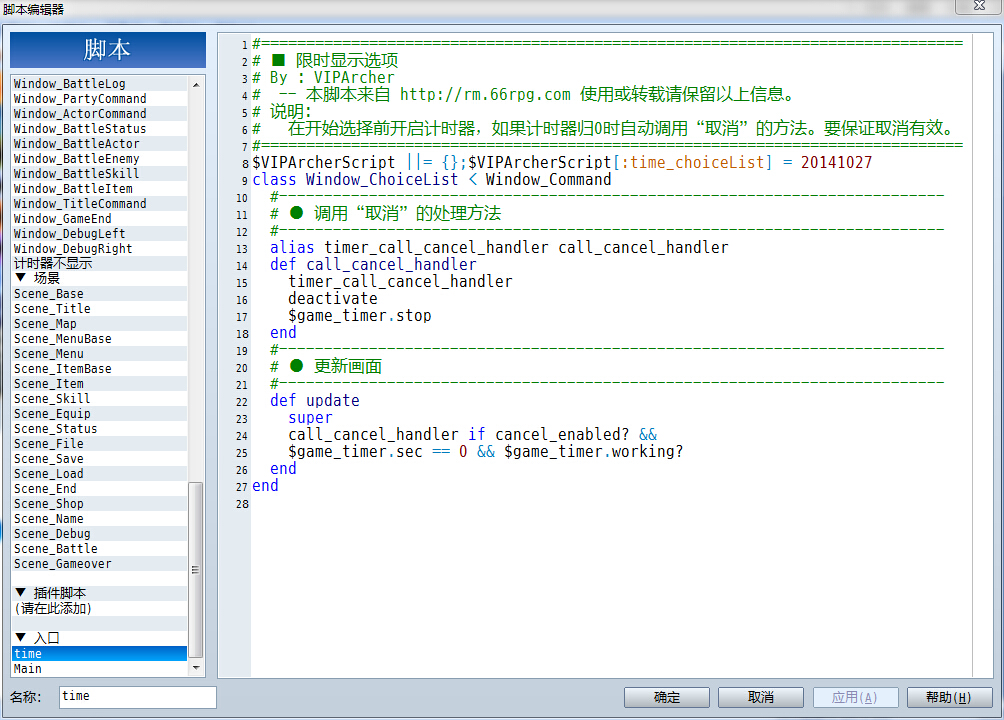Select the 插件脚本 section header
This screenshot has height=720, width=1004.
tap(99, 593)
